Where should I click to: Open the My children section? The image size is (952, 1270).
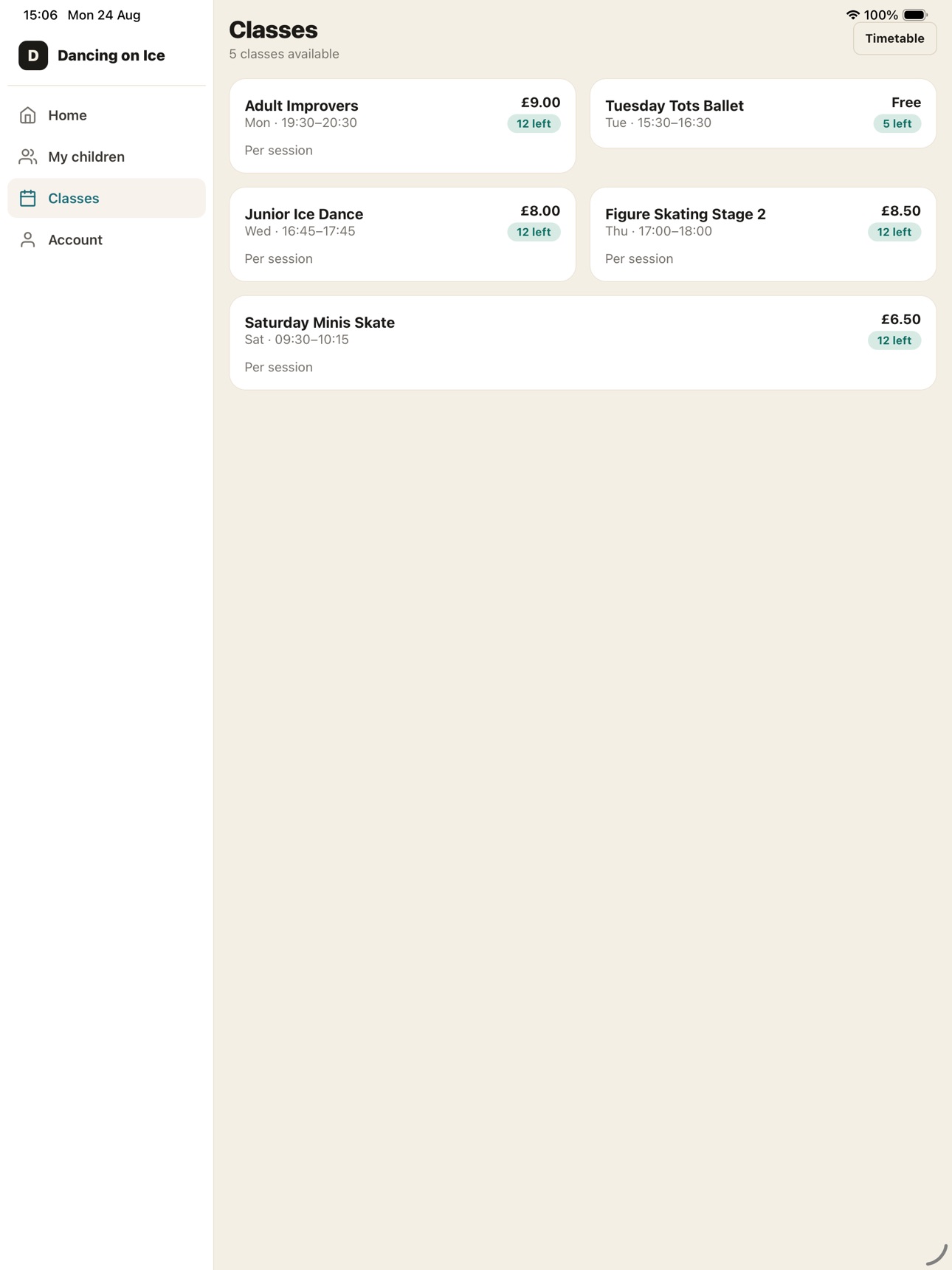pos(106,157)
